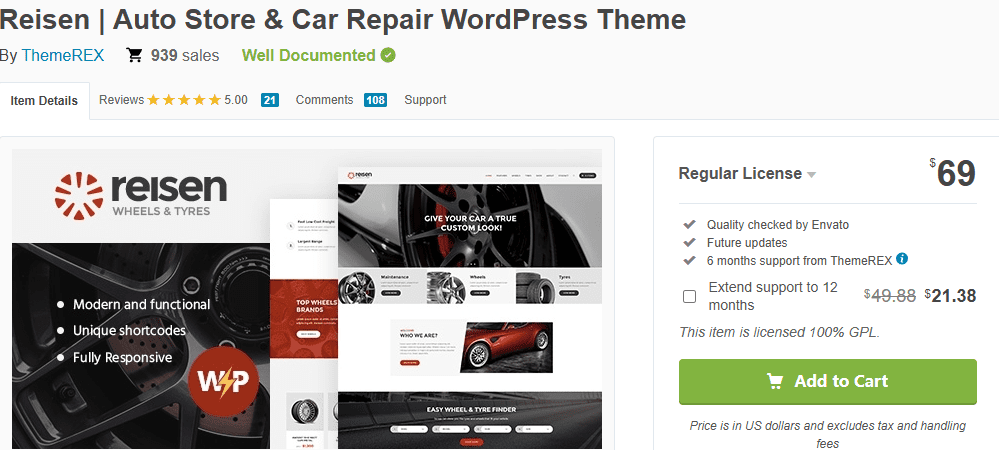The width and height of the screenshot is (999, 450).
Task: Click the 5.00 rating value
Action: [x=236, y=100]
